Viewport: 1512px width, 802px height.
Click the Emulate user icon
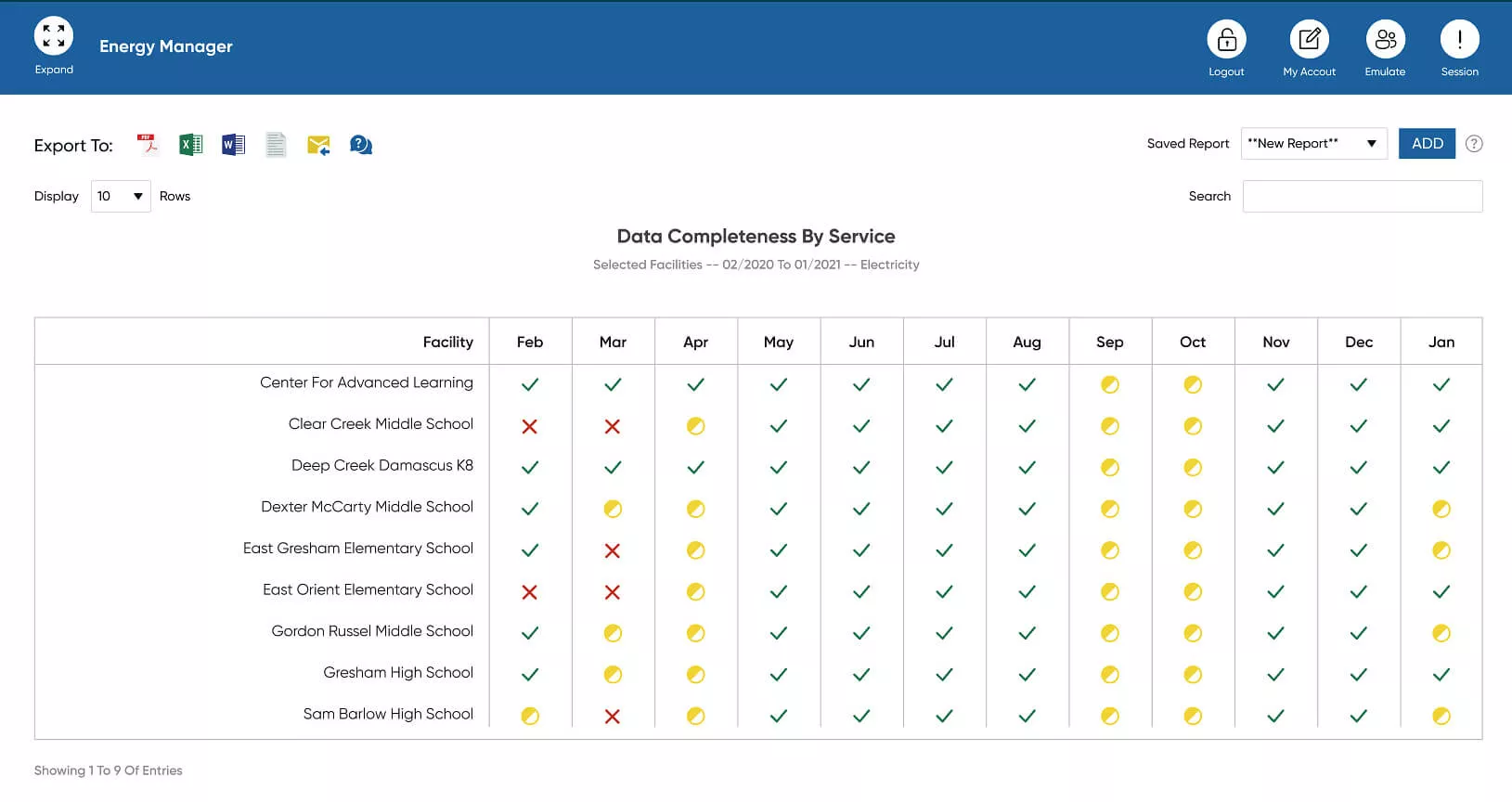[x=1385, y=39]
